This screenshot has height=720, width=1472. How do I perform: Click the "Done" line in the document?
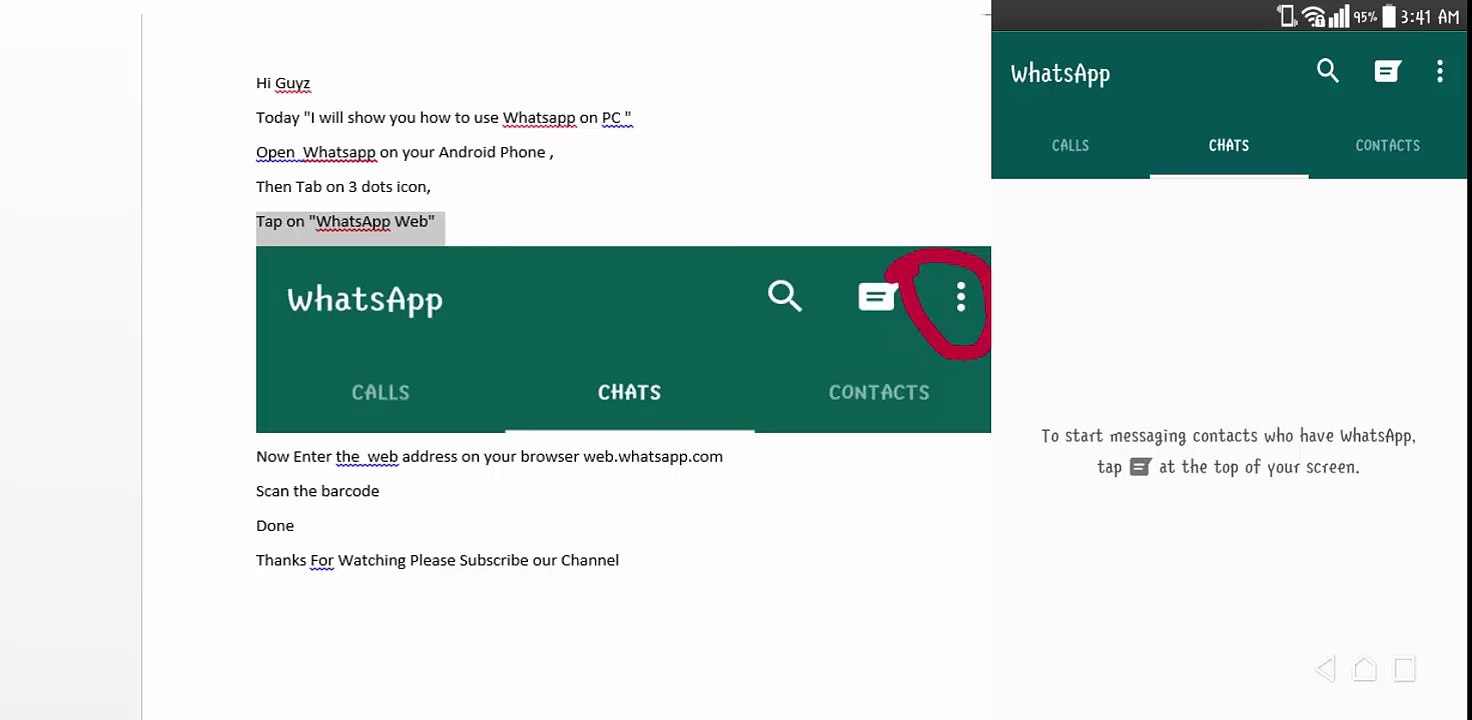pos(275,525)
